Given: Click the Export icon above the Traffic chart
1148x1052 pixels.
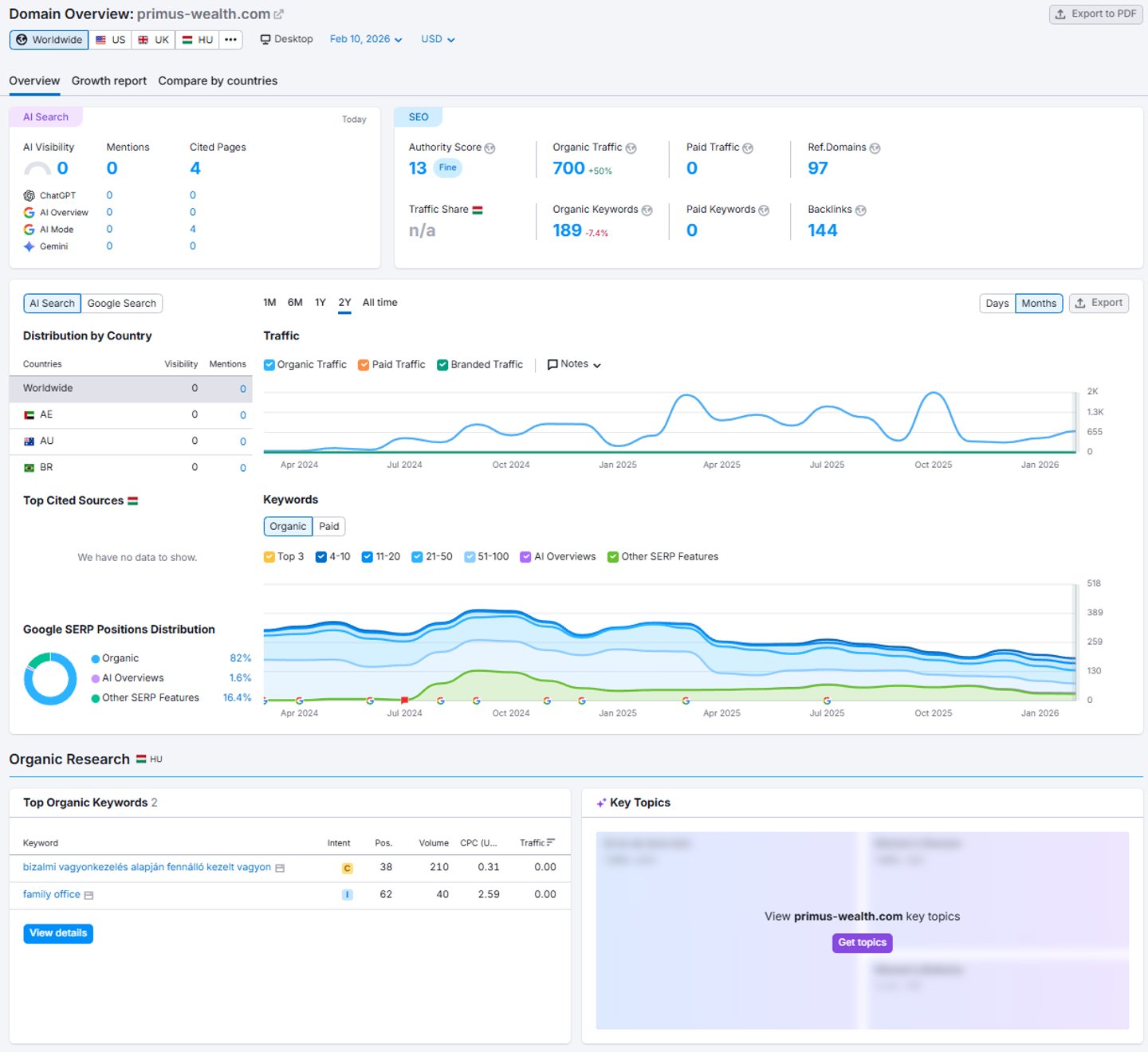Looking at the screenshot, I should point(1080,303).
